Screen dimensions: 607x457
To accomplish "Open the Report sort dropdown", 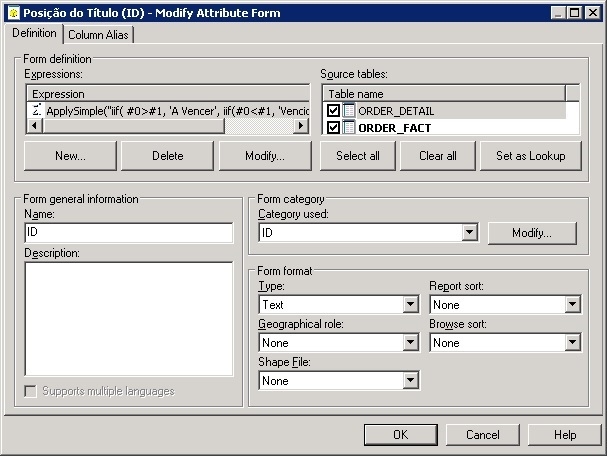I will point(572,304).
